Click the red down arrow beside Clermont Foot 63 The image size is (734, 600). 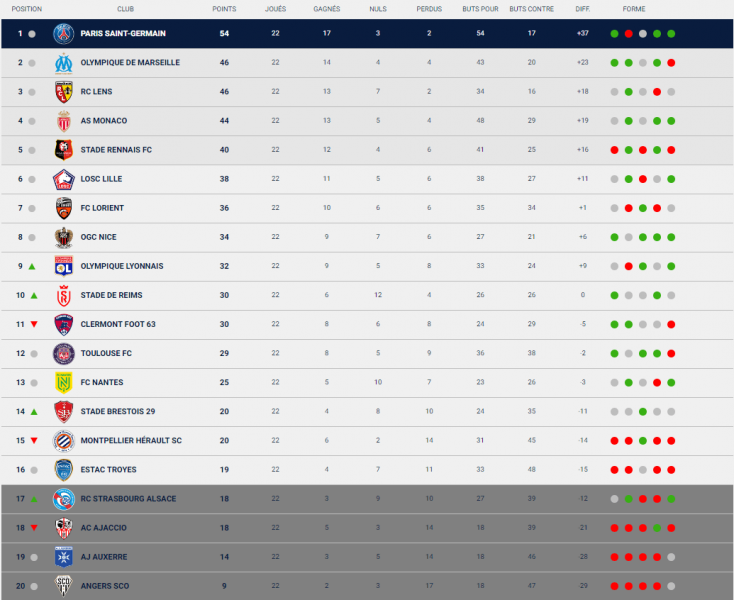32,324
